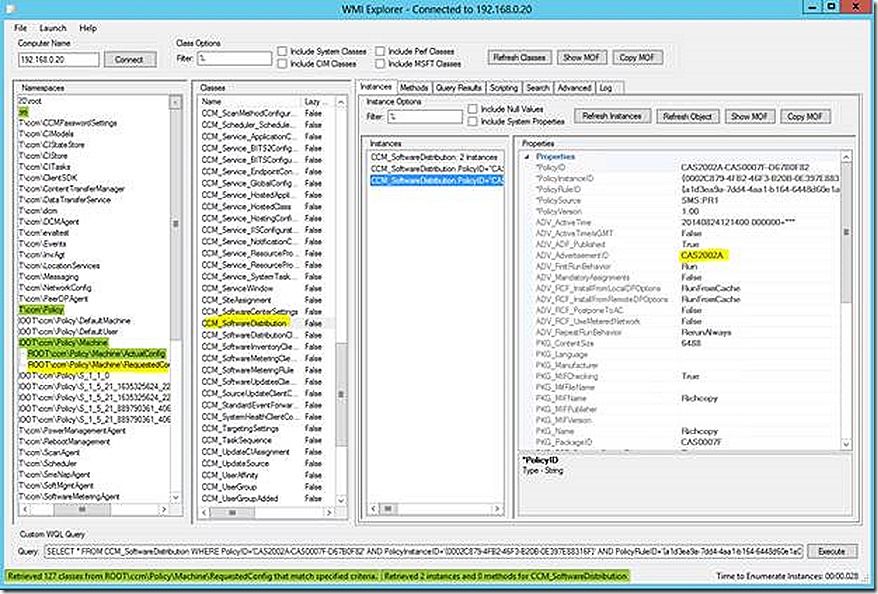878x594 pixels.
Task: Select the ccm\Policy\DefaultMachine namespace
Action: [74, 321]
